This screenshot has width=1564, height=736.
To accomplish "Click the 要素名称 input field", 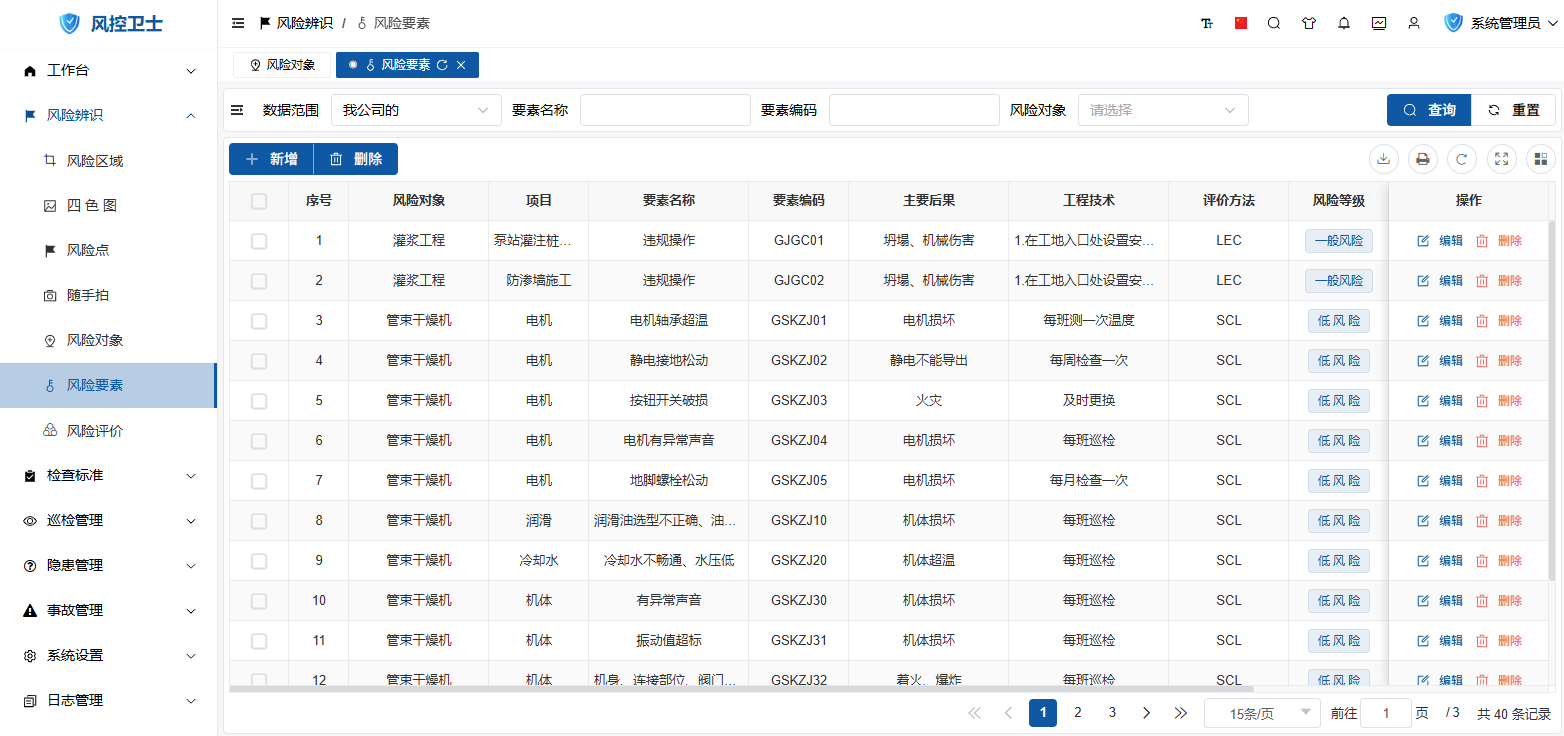I will coord(665,110).
